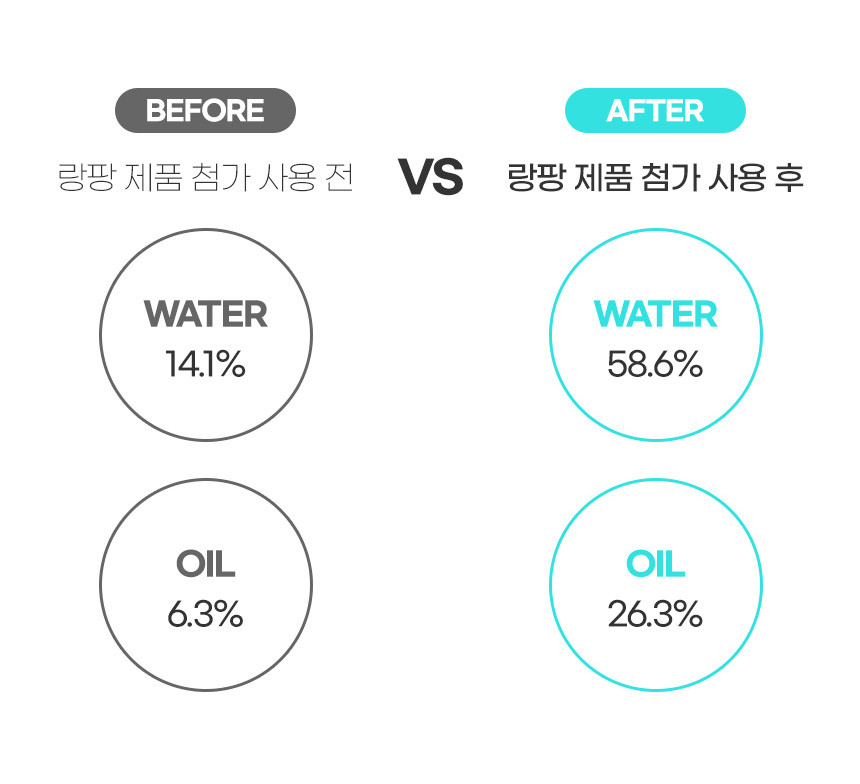
Task: Click the cyan AFTER badge
Action: click(x=655, y=110)
